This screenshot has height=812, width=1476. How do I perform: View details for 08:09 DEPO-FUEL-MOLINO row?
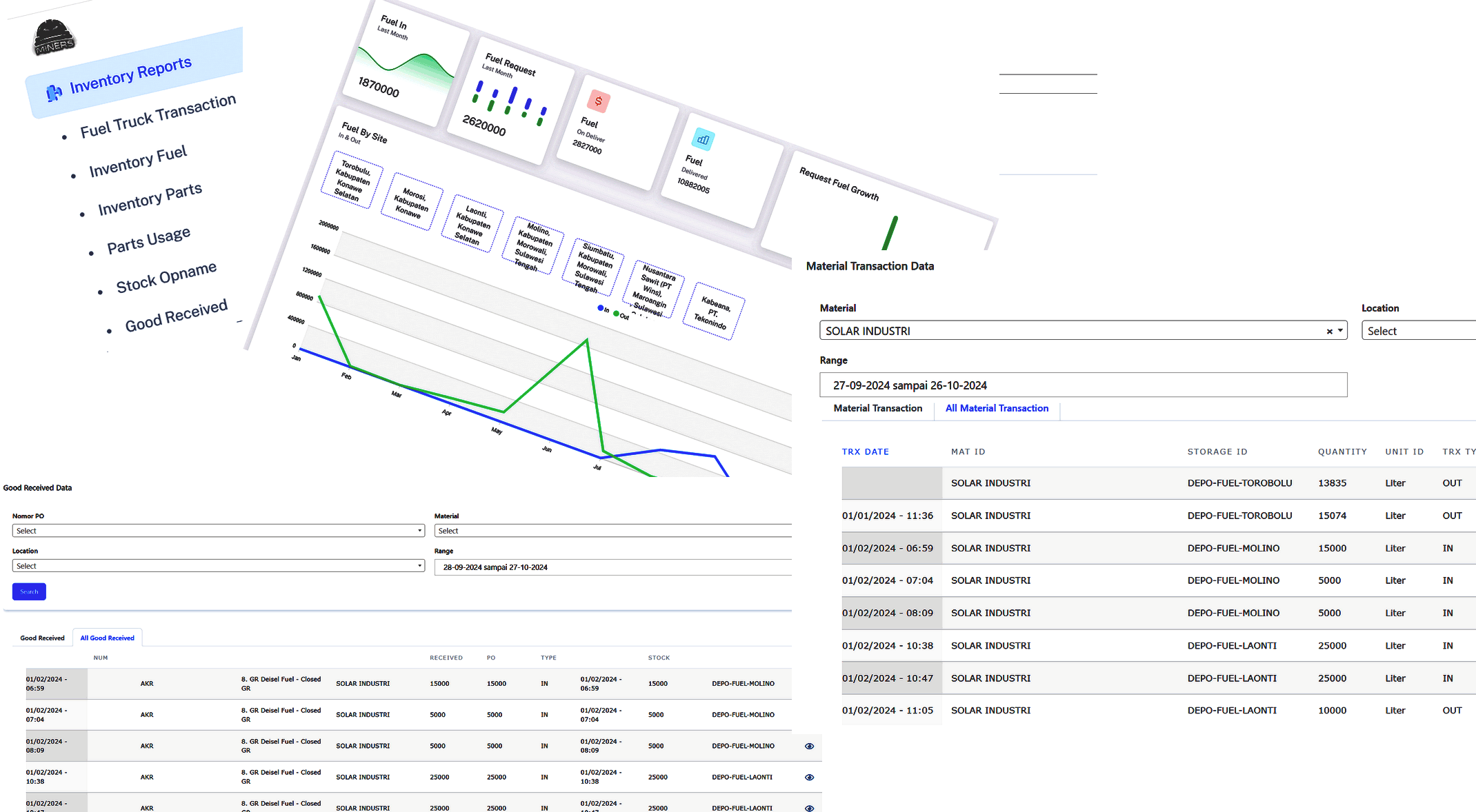pos(809,746)
